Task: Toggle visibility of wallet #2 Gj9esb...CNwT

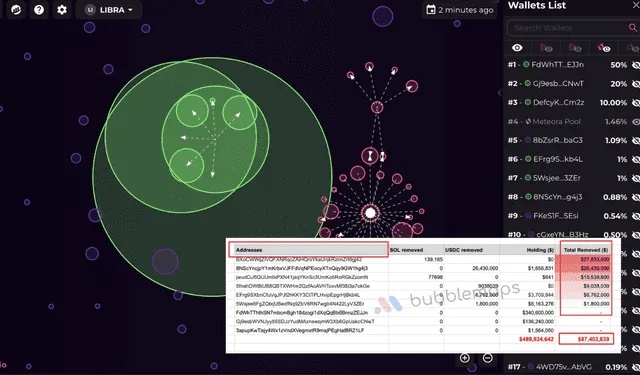Action: (x=636, y=84)
